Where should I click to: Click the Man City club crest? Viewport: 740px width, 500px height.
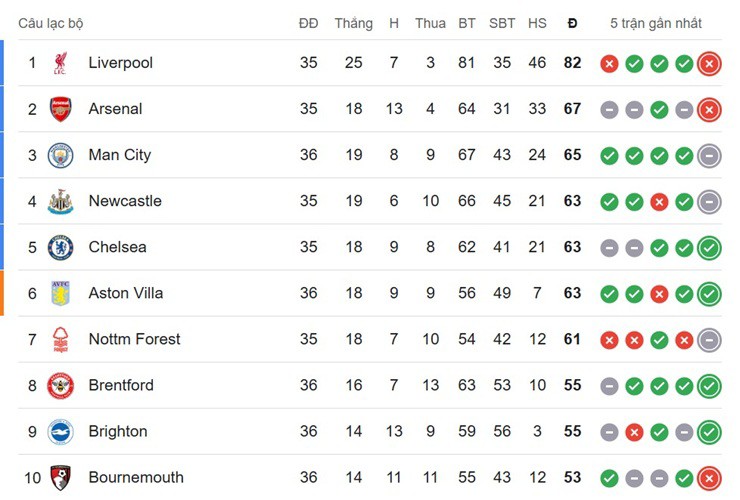tap(60, 155)
